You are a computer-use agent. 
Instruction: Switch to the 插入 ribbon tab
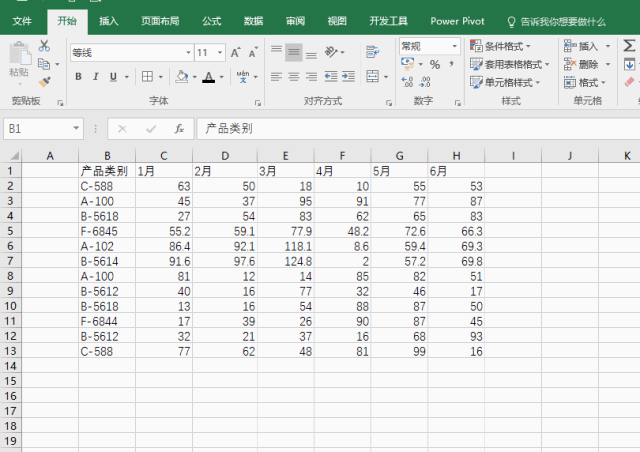tap(109, 20)
